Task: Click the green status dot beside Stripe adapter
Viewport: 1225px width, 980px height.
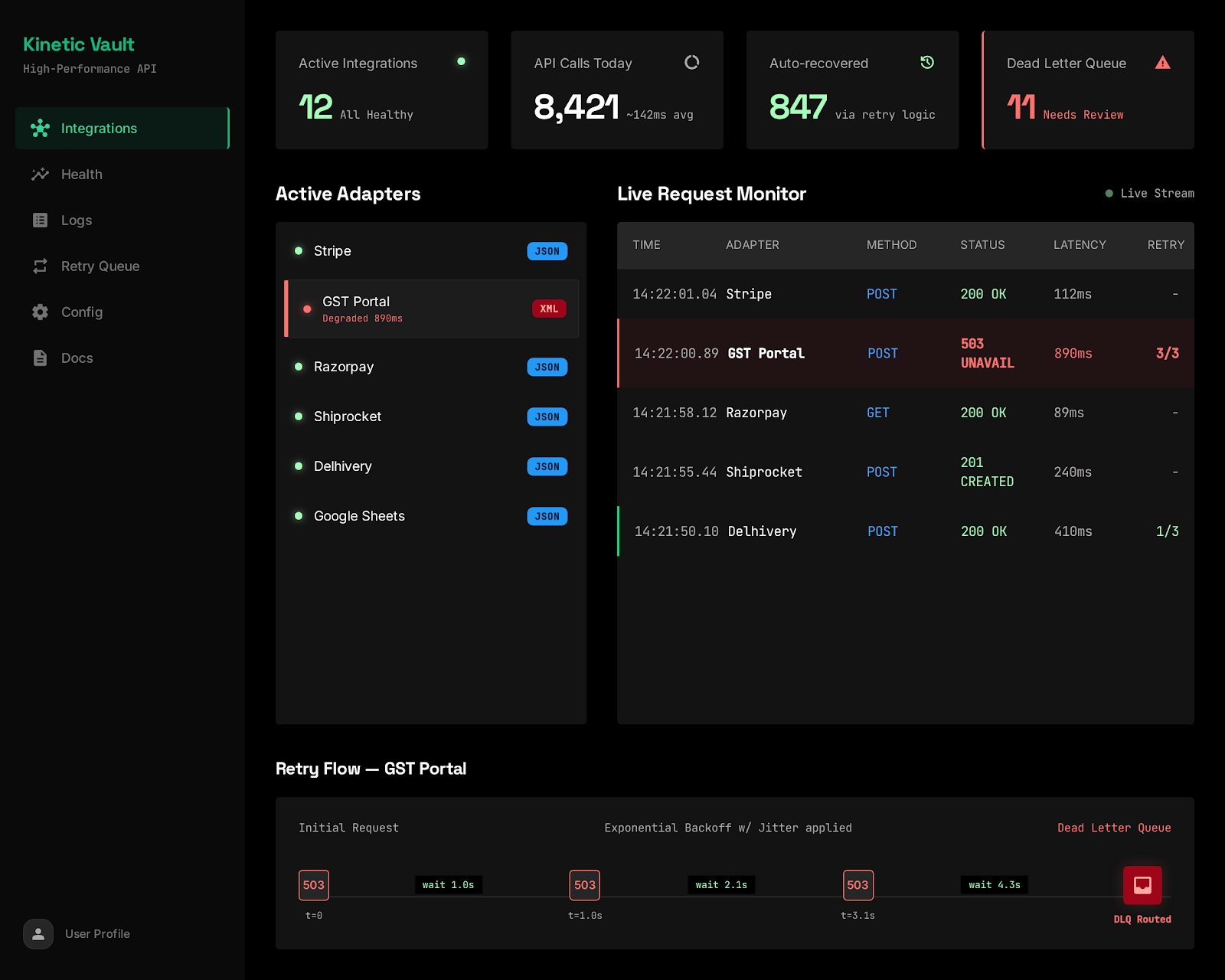Action: coord(299,250)
